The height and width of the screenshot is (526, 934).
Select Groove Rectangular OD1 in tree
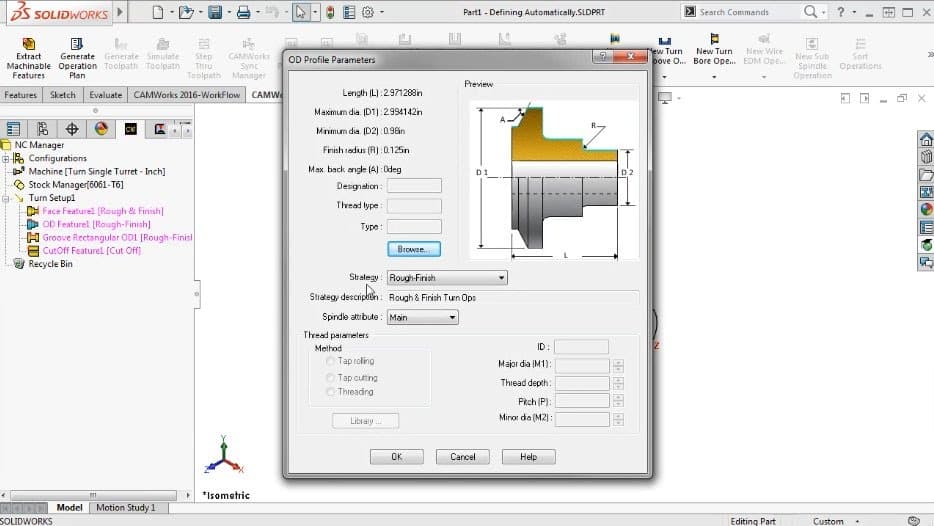(117, 237)
